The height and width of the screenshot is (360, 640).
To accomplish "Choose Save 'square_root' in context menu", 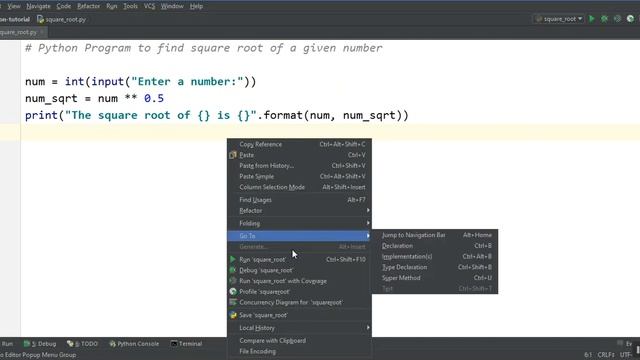I will 299,315.
